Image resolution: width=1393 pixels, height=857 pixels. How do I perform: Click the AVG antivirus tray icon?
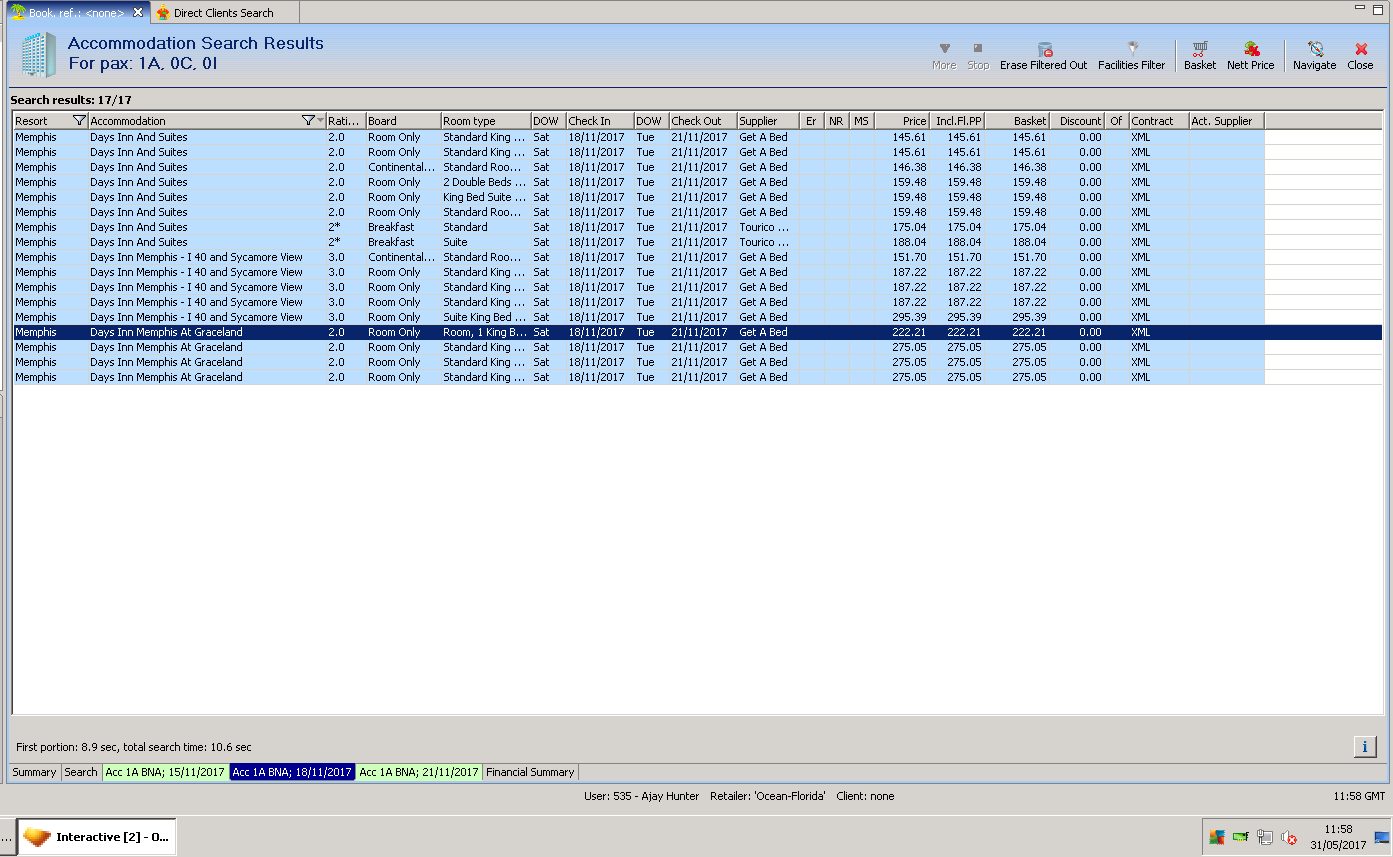coord(1216,838)
